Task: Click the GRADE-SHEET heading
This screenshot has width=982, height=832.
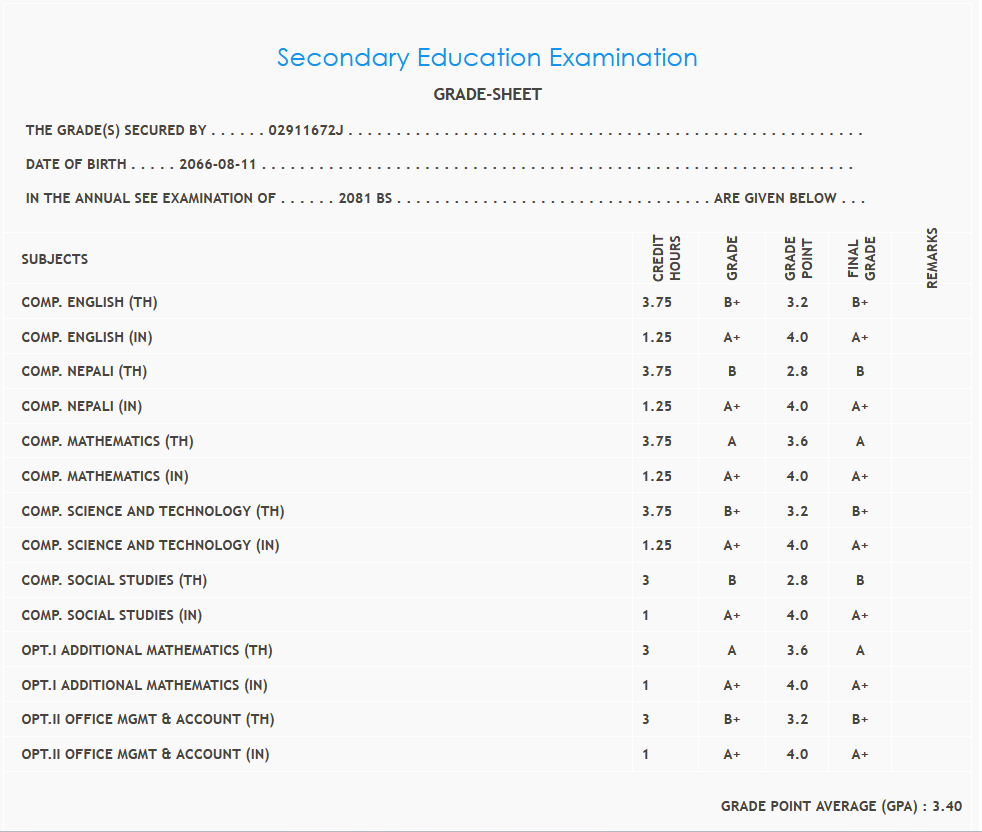Action: tap(487, 95)
